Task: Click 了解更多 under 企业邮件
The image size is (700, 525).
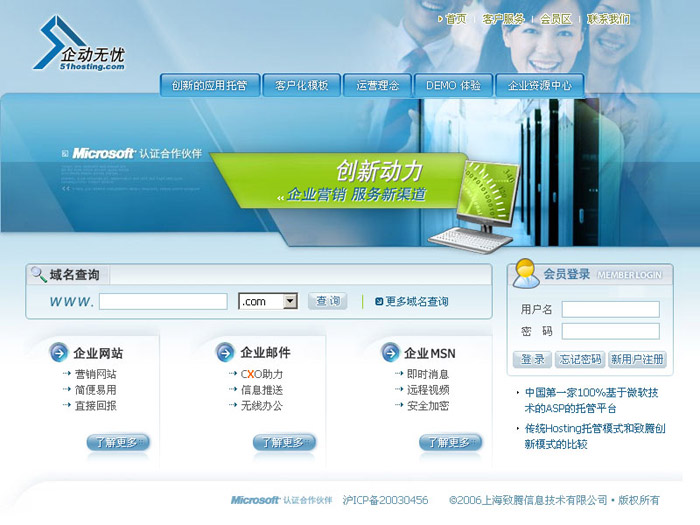Action: tap(284, 442)
